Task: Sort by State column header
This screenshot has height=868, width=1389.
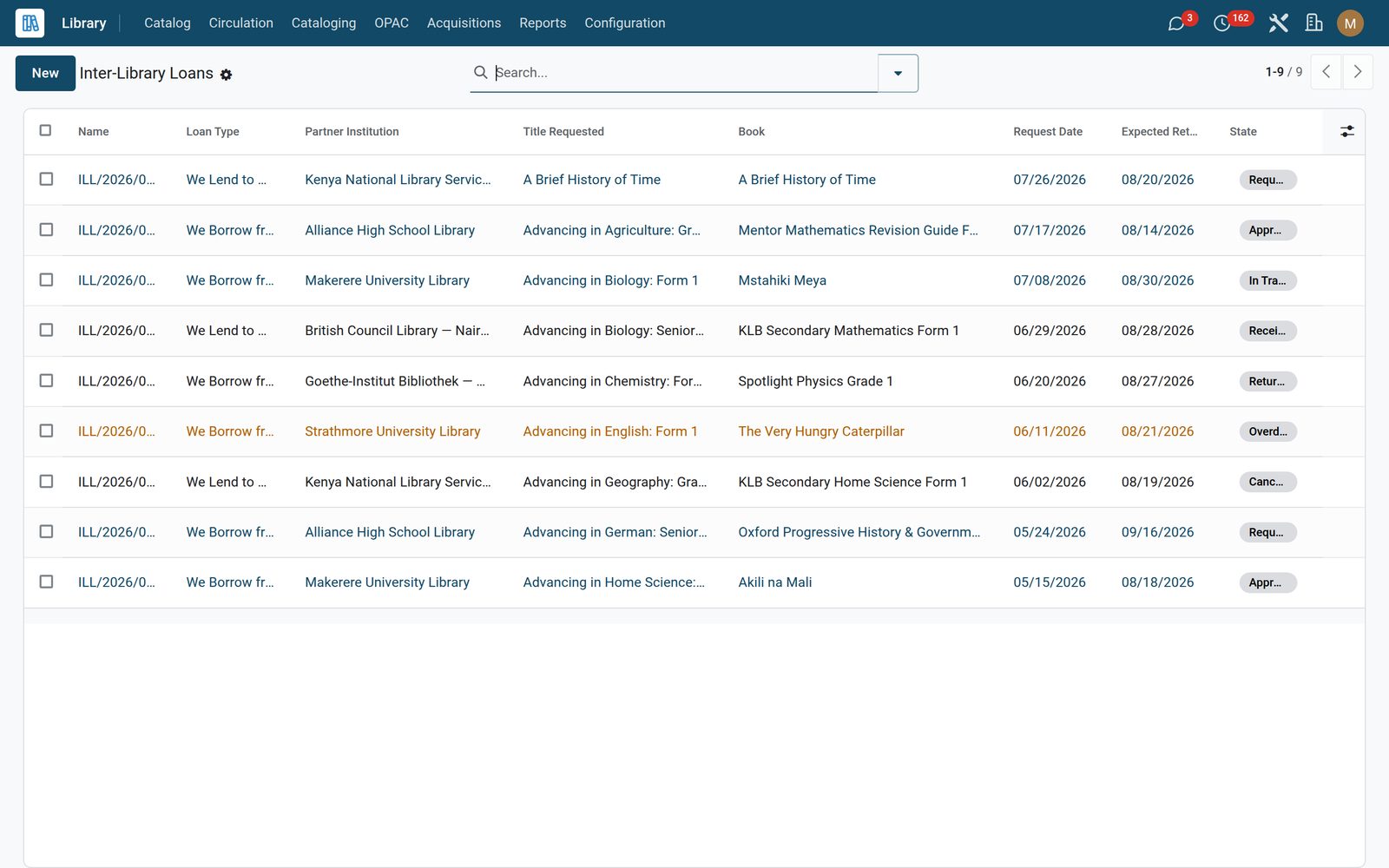Action: click(x=1243, y=132)
